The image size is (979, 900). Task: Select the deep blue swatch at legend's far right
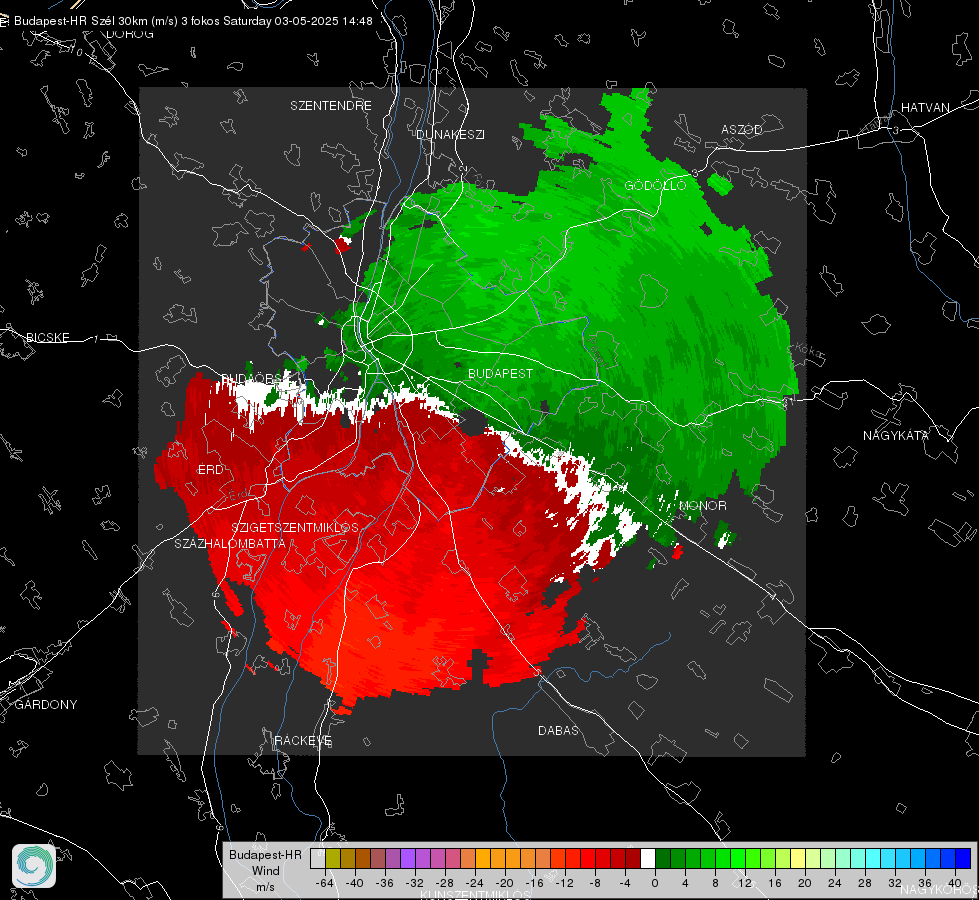(x=963, y=858)
